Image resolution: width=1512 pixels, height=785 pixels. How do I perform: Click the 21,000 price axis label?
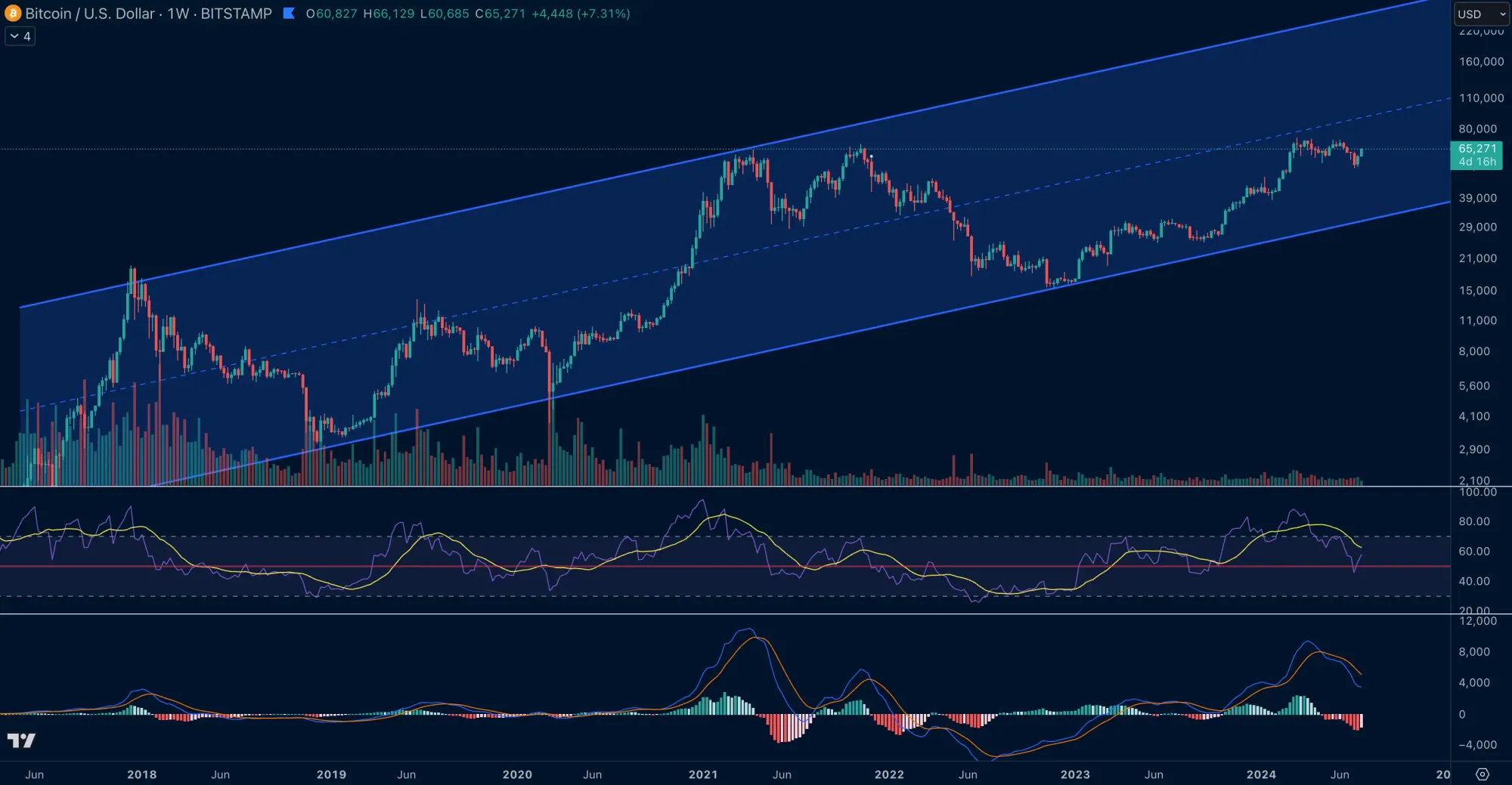[x=1477, y=258]
